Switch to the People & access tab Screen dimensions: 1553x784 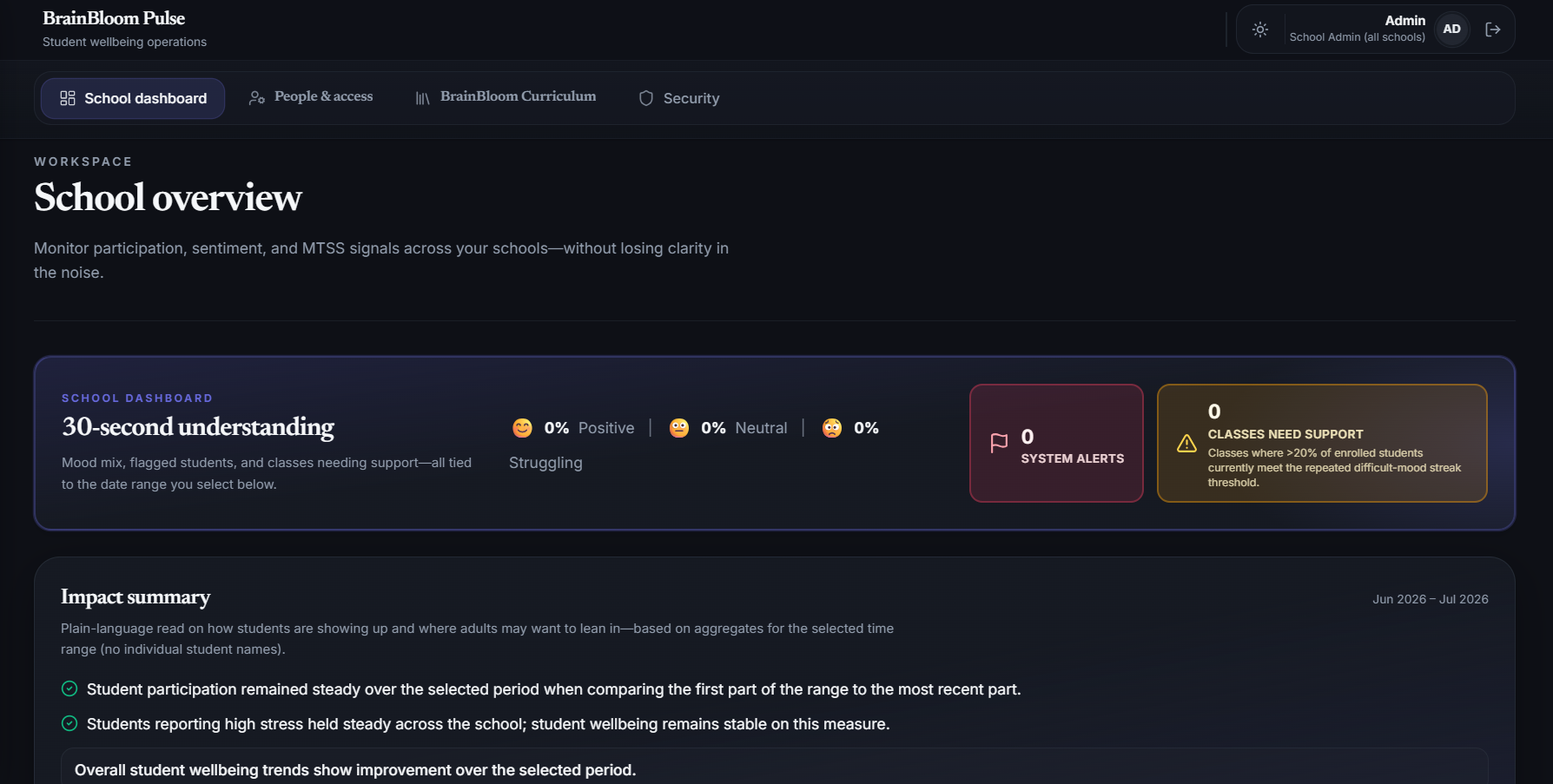tap(311, 97)
